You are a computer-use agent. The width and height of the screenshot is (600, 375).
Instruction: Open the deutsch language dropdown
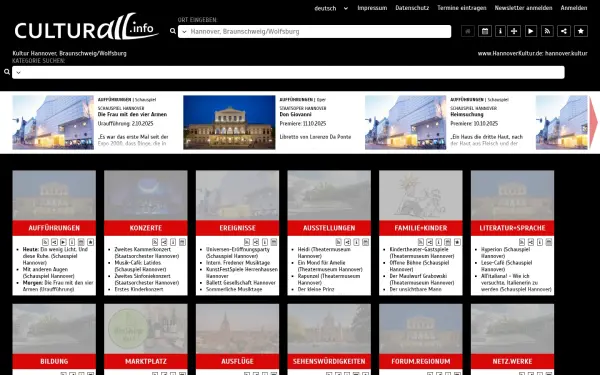click(331, 8)
